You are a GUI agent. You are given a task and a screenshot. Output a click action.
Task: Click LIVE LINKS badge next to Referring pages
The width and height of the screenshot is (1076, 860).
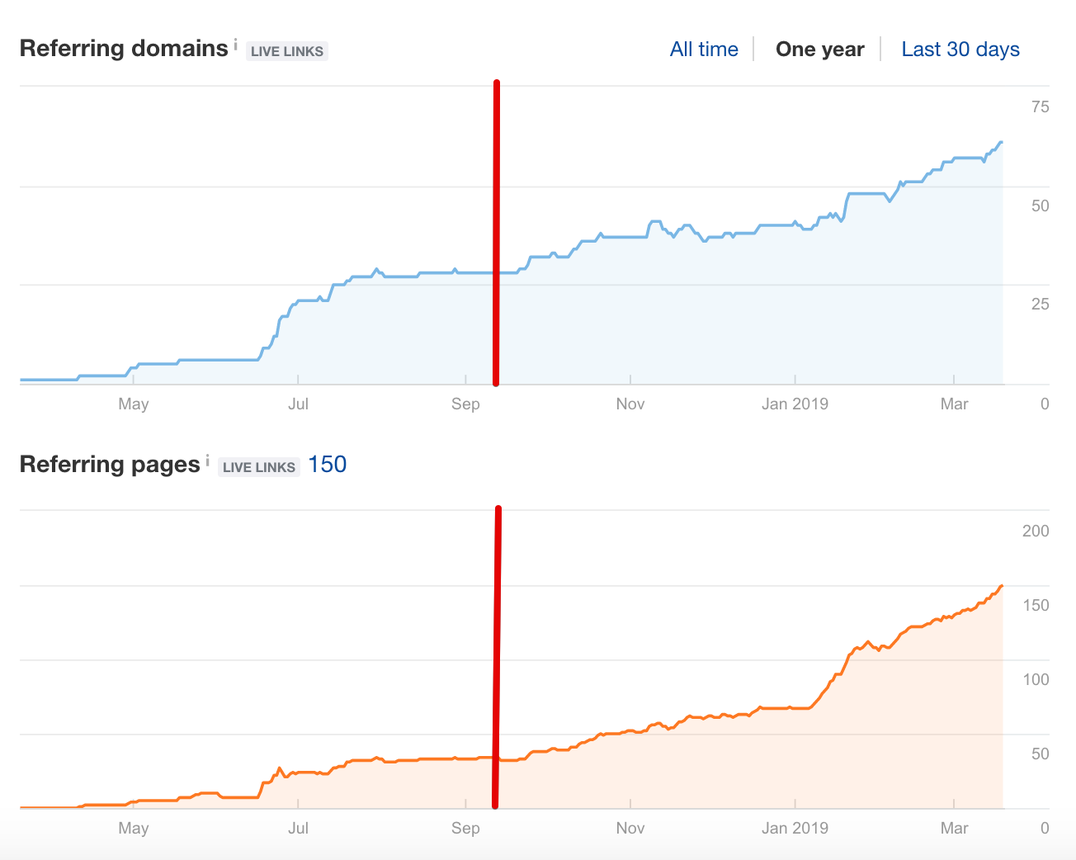259,467
